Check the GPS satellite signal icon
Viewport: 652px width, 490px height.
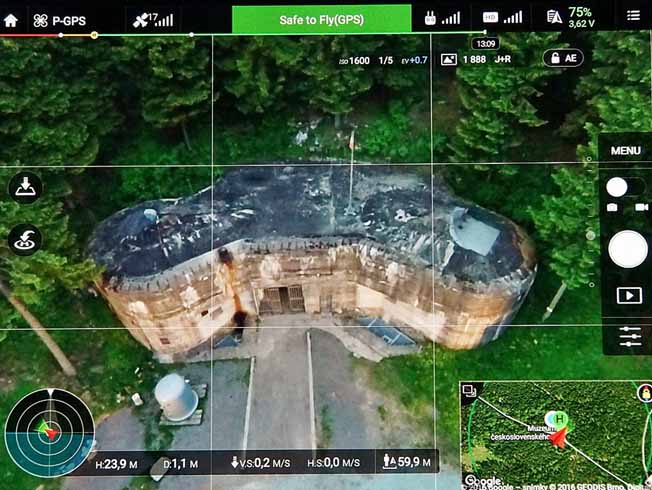click(x=153, y=20)
